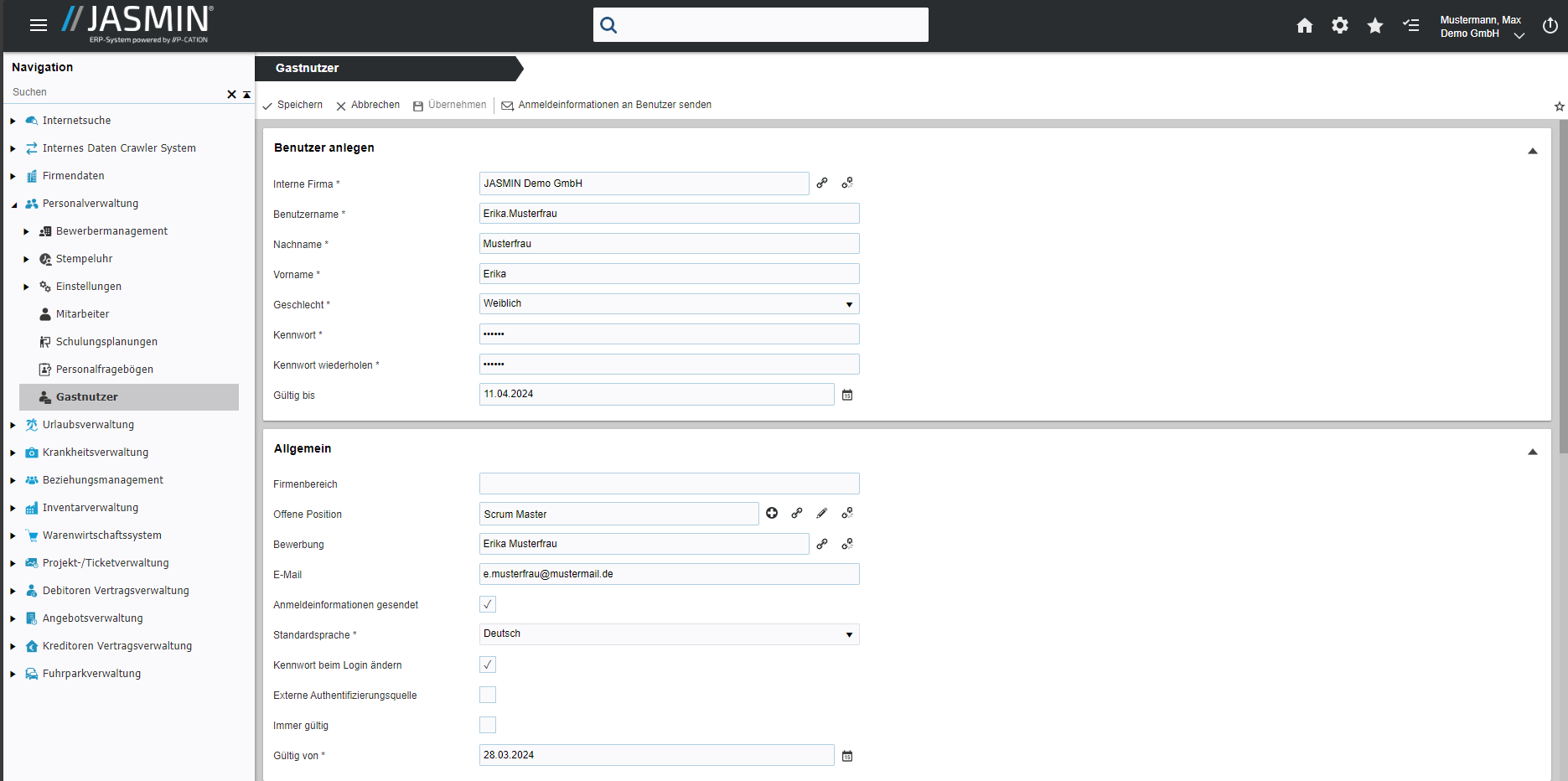Click the power logout icon
This screenshot has width=1568, height=781.
[x=1550, y=26]
